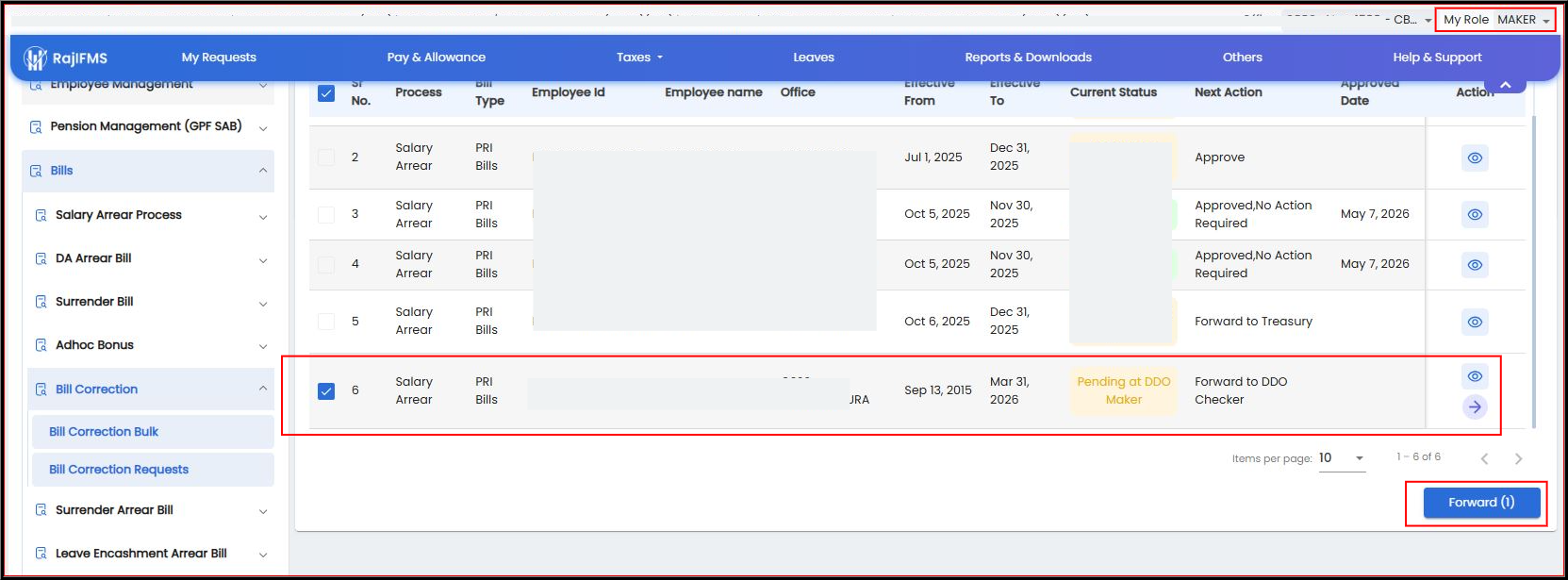Open the Leaves menu

814,58
